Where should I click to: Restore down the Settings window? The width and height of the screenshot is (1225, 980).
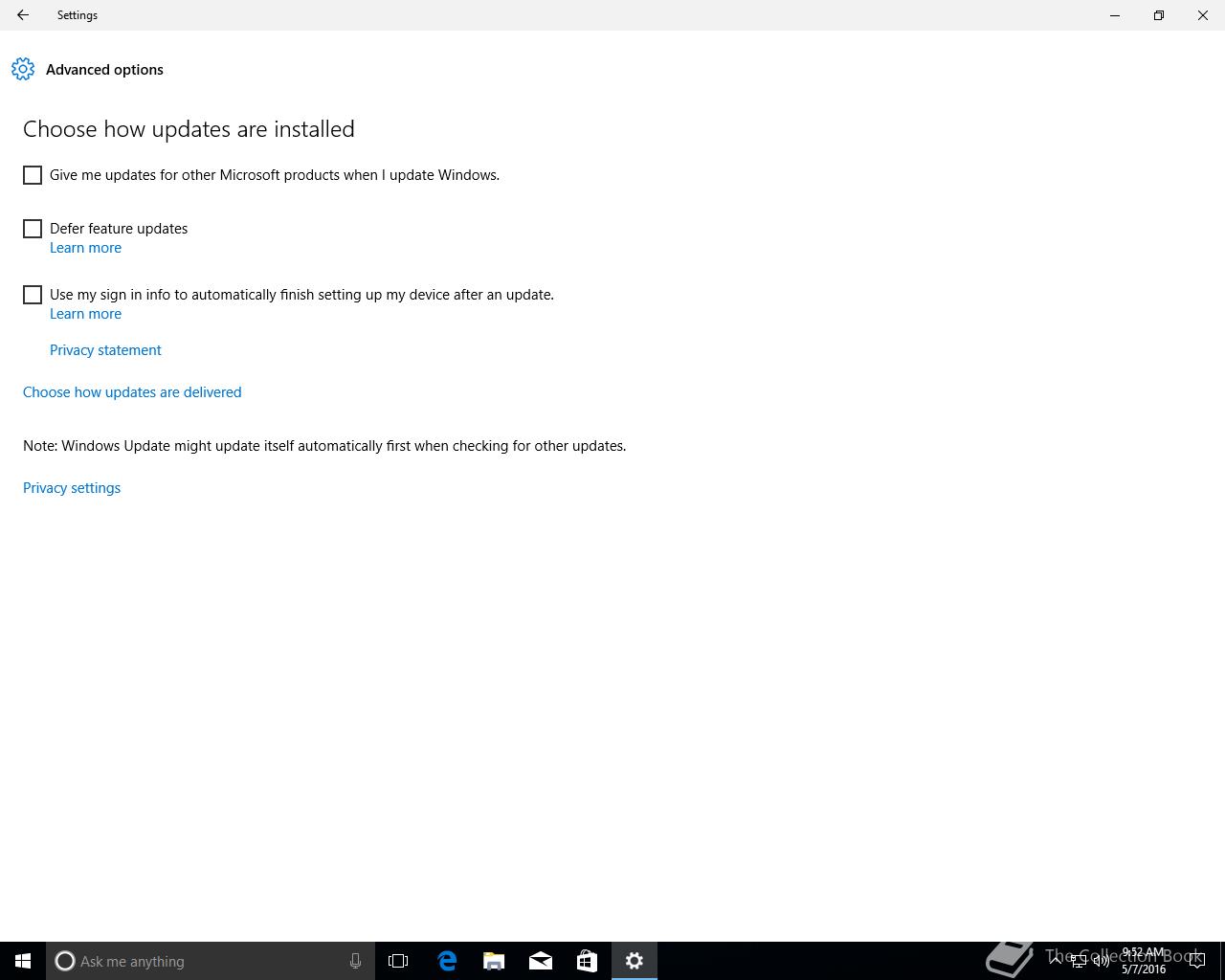1159,15
